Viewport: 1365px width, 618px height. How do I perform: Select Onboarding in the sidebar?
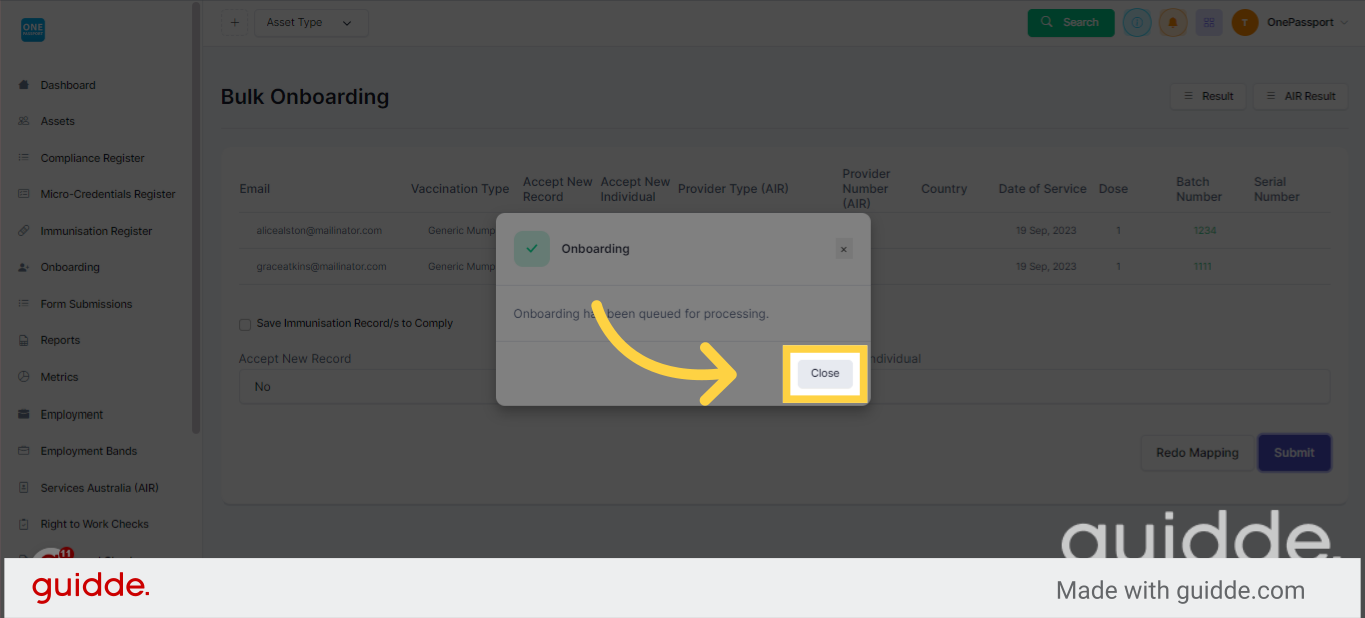[x=70, y=267]
